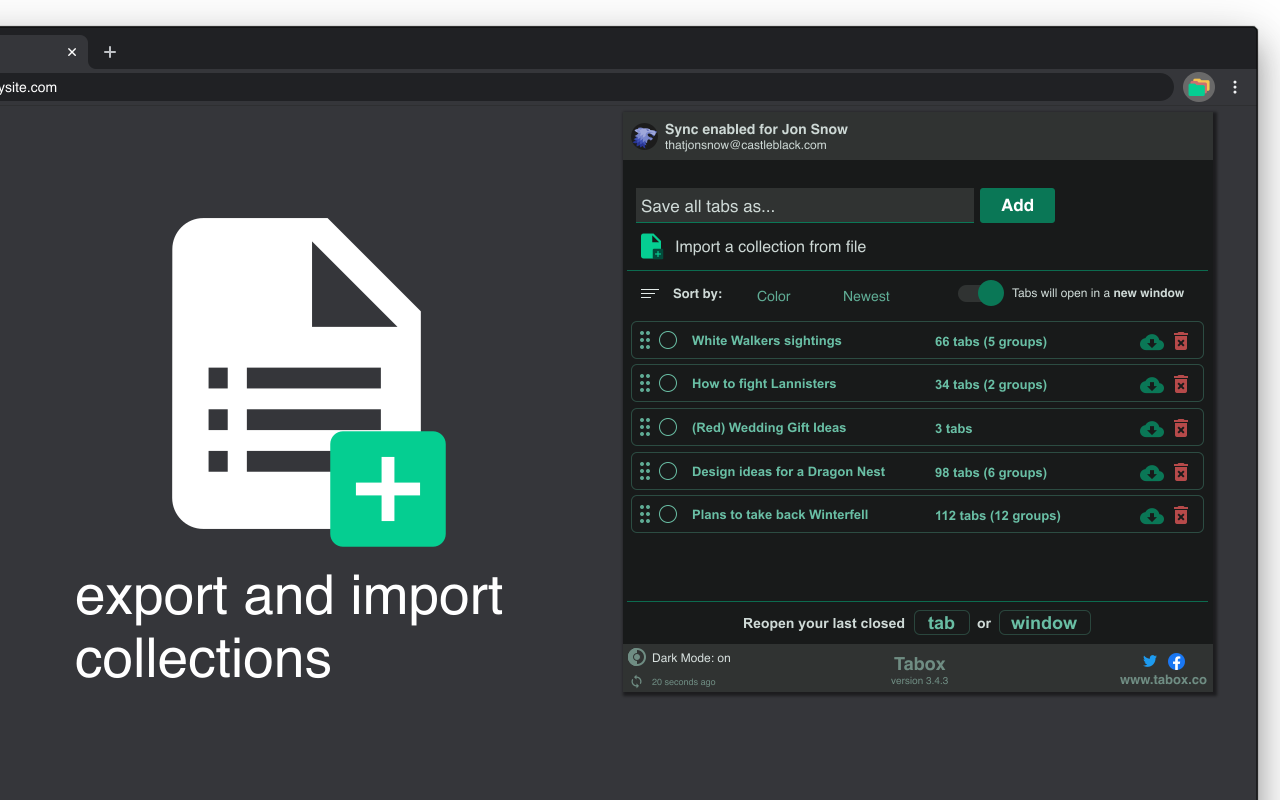Toggle tabs opening in a new window
Screen dimensions: 1280x800
click(979, 293)
